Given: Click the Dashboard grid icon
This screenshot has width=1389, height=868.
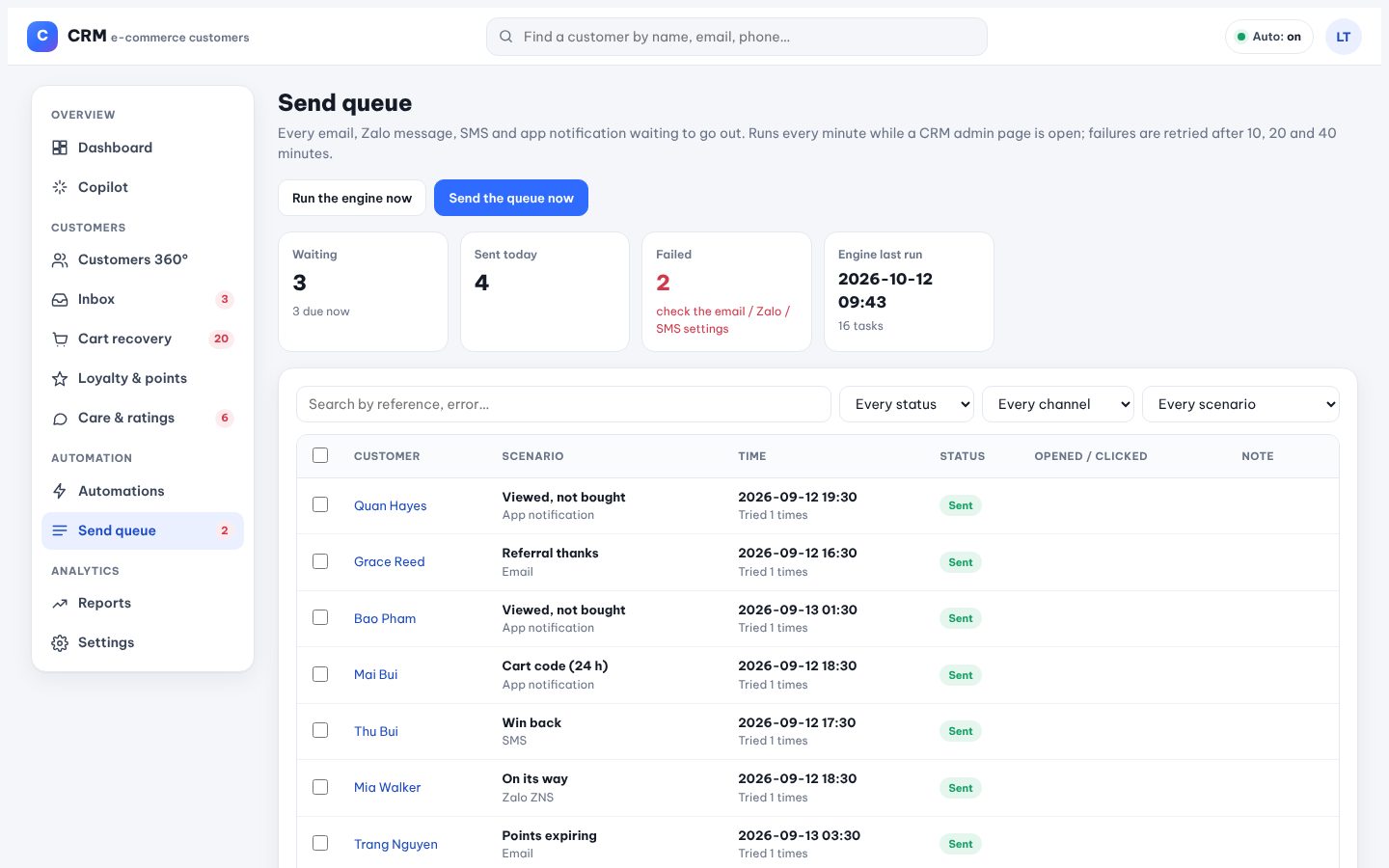Looking at the screenshot, I should (60, 148).
